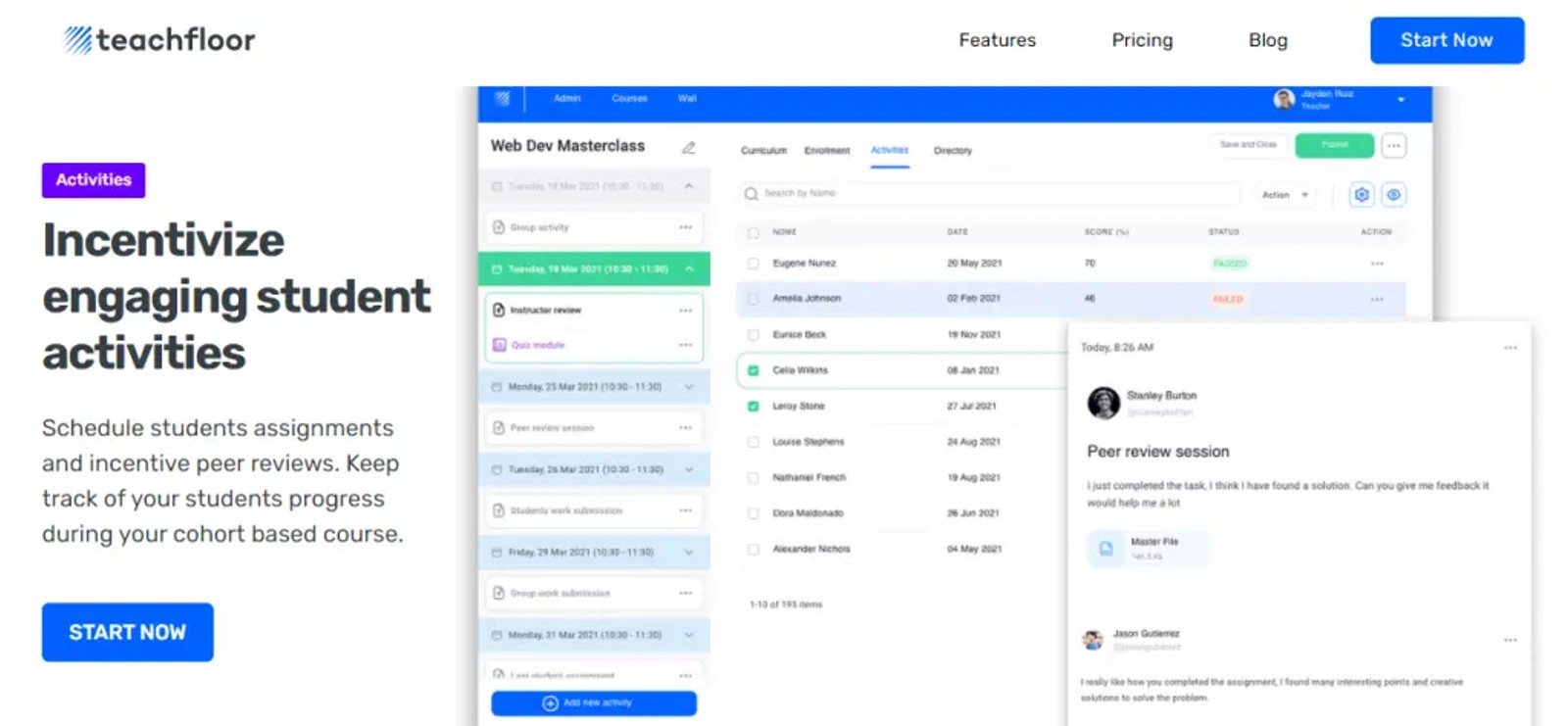Open options for Instructor review item
The image size is (1568, 726).
[x=685, y=311]
